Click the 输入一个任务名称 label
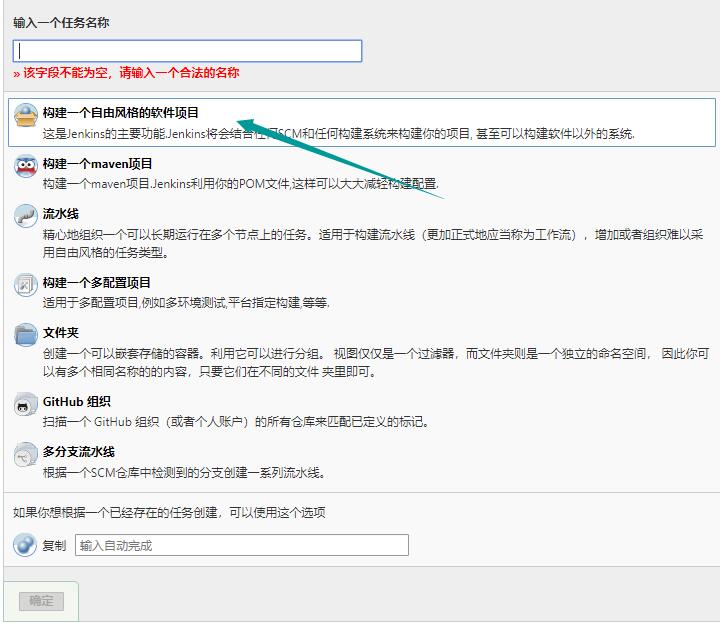The width and height of the screenshot is (720, 623). tap(61, 23)
